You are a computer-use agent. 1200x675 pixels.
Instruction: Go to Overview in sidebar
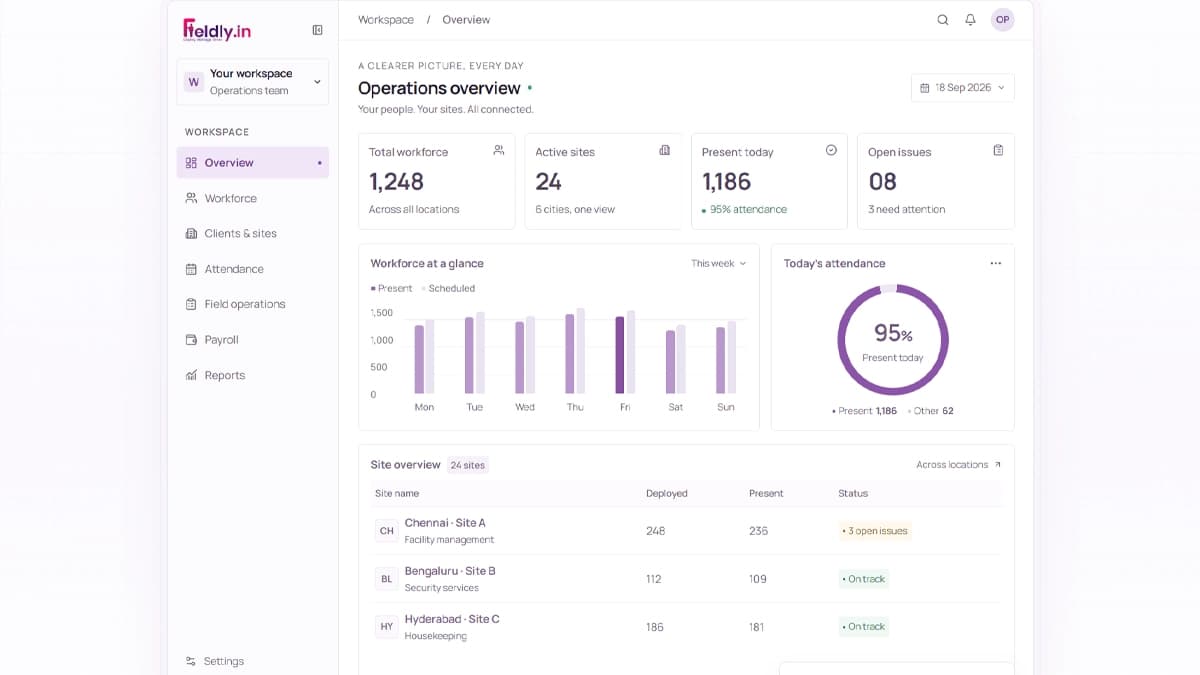click(x=253, y=163)
